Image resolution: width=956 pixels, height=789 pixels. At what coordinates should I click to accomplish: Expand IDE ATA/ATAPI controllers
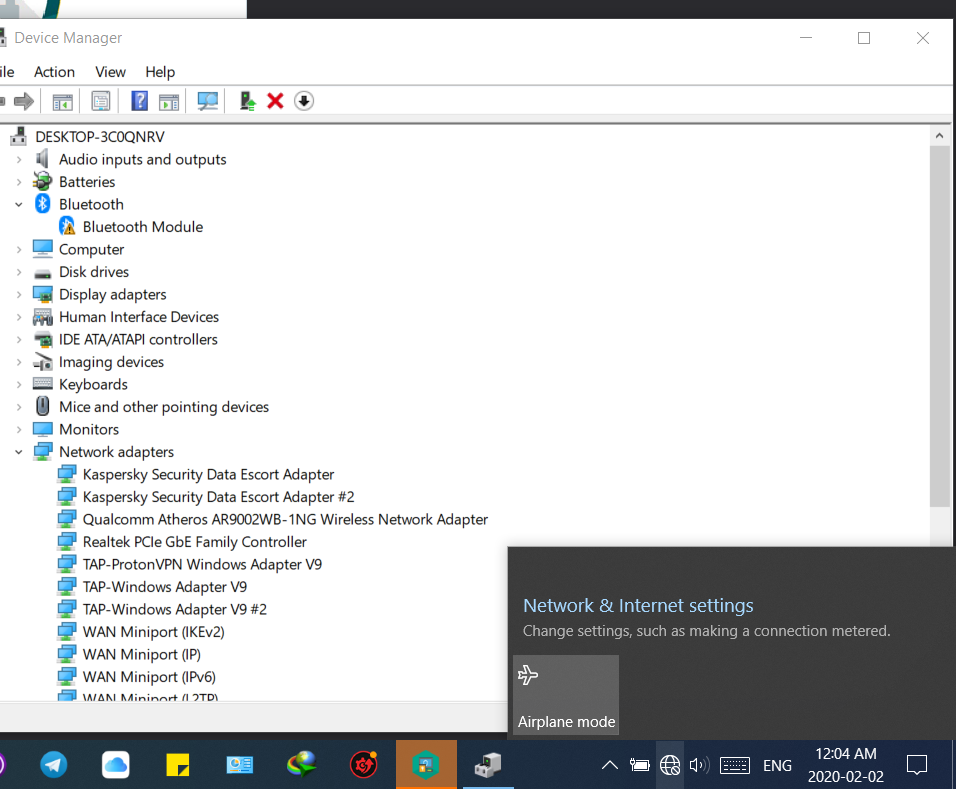[x=19, y=340]
